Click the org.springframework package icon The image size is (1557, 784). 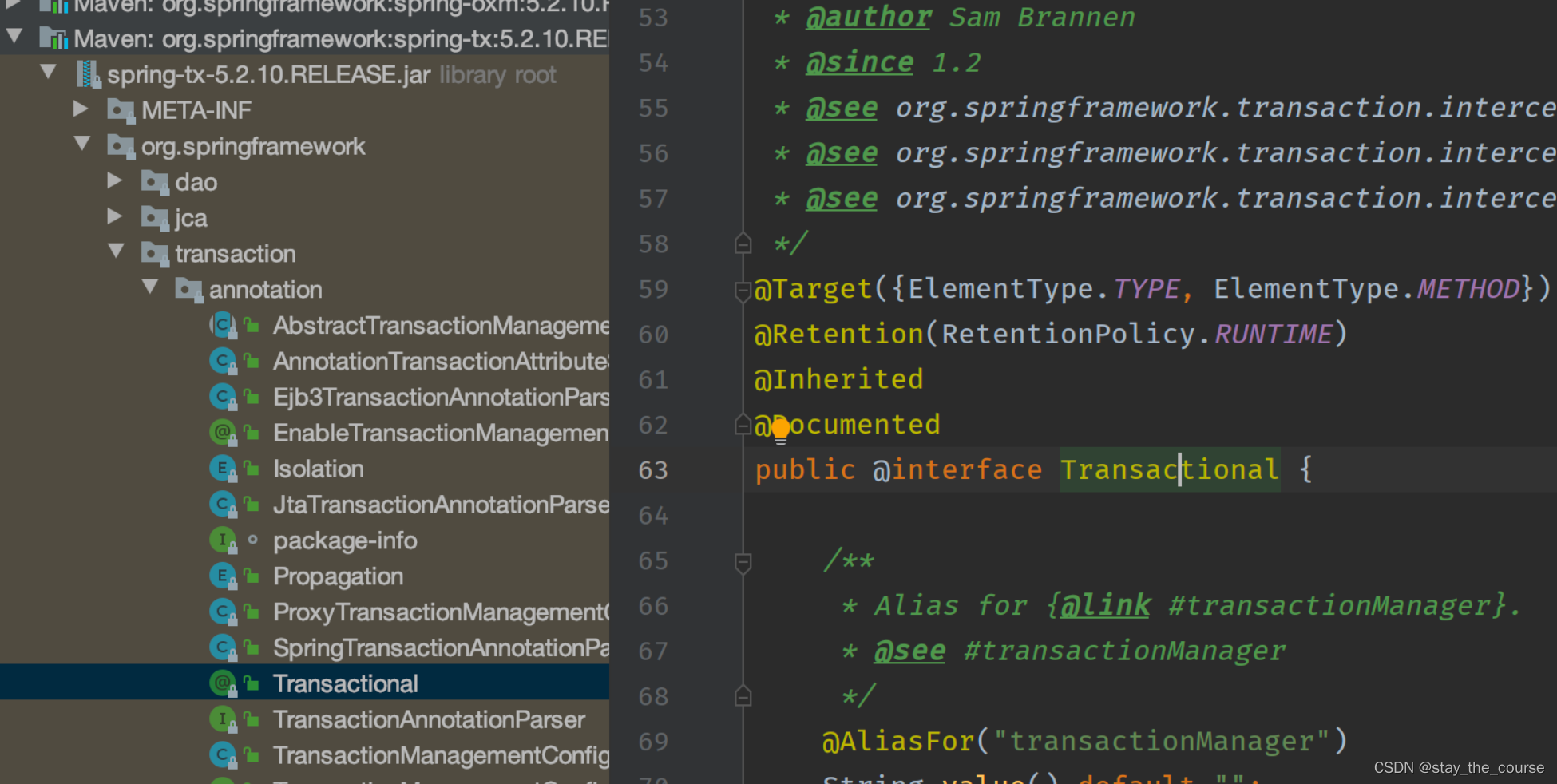click(121, 146)
